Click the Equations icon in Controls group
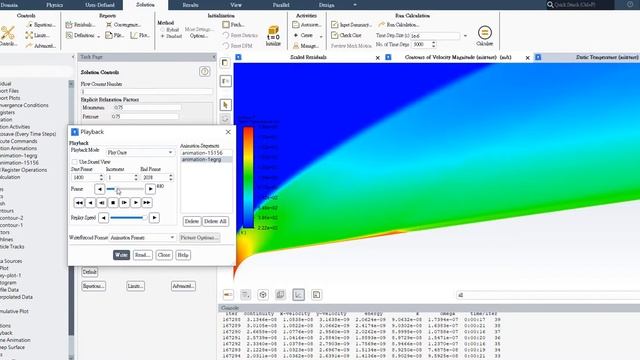The width and height of the screenshot is (640, 360). pos(41,25)
